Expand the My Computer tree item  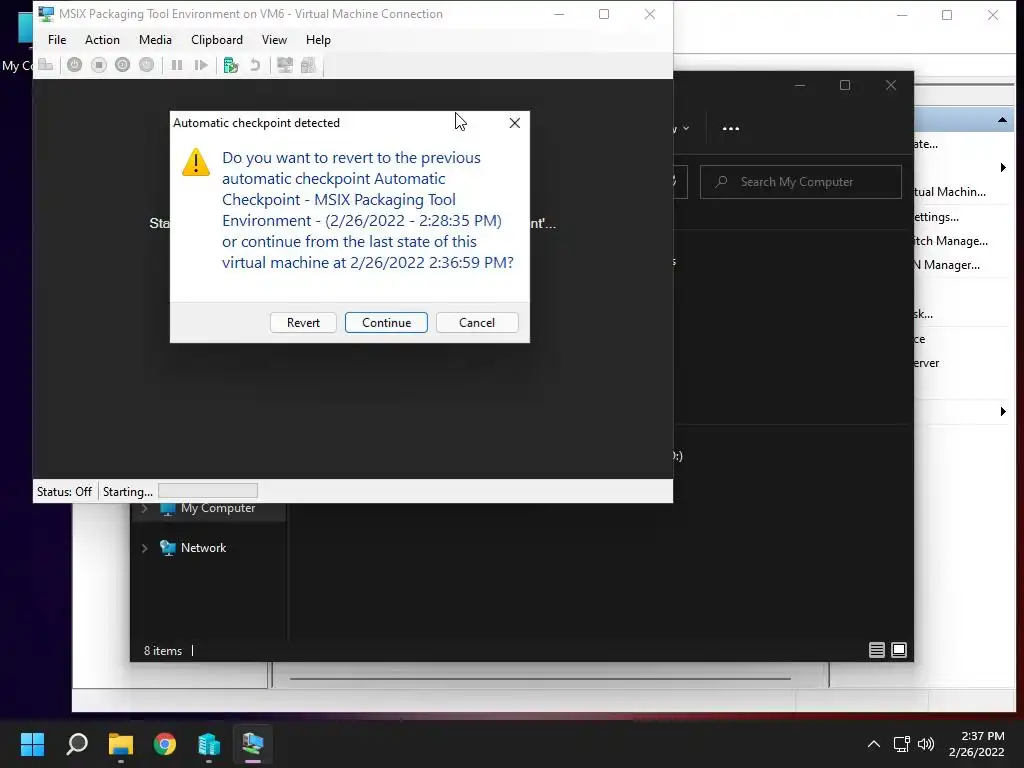pyautogui.click(x=145, y=508)
